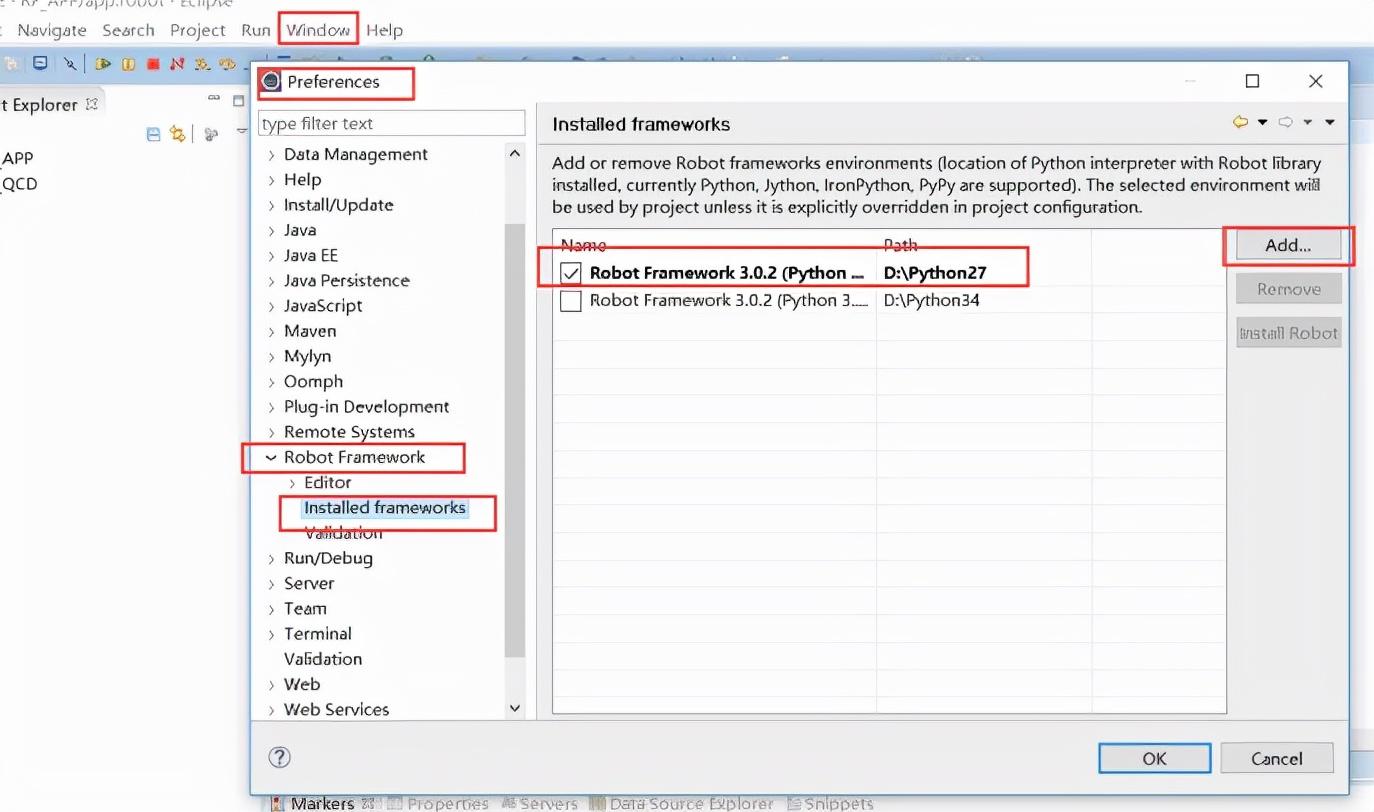Click the Step Over toolbar icon
Image resolution: width=1374 pixels, height=812 pixels.
228,63
